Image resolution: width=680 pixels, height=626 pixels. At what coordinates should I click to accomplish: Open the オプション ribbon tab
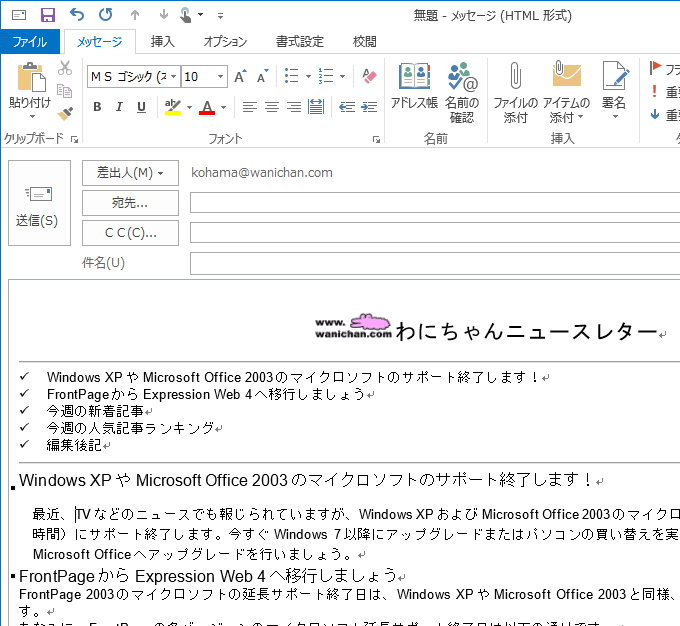(x=226, y=42)
